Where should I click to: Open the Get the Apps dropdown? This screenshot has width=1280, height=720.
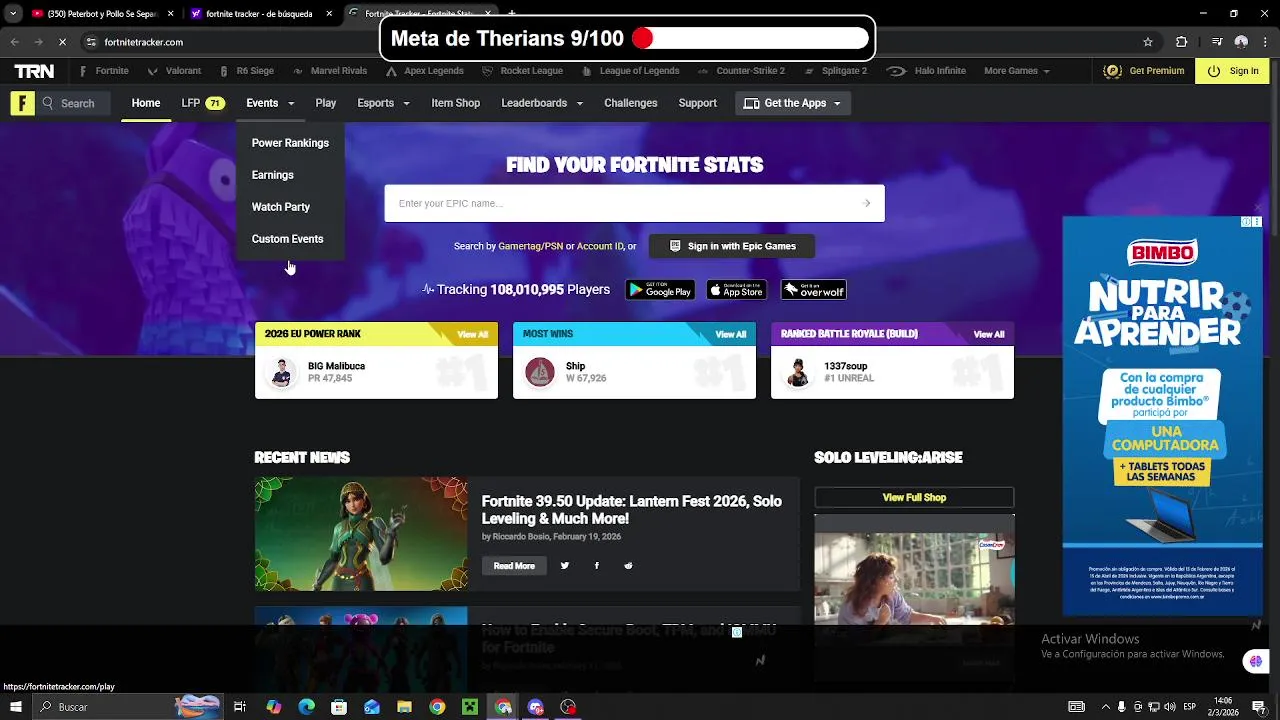pyautogui.click(x=793, y=103)
